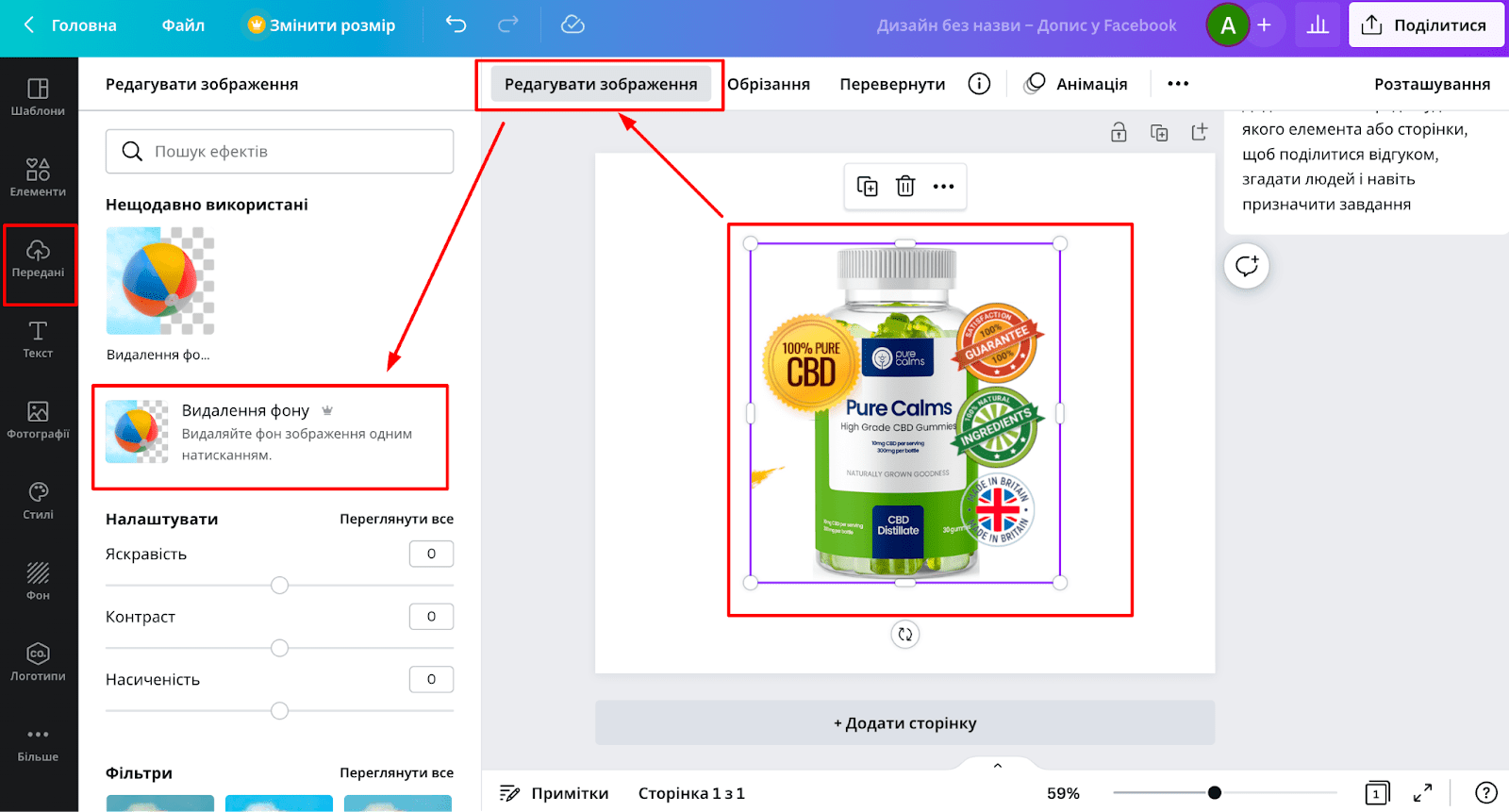Select recently used Видалення фо... thumbnail
The height and width of the screenshot is (812, 1509).
tap(160, 281)
